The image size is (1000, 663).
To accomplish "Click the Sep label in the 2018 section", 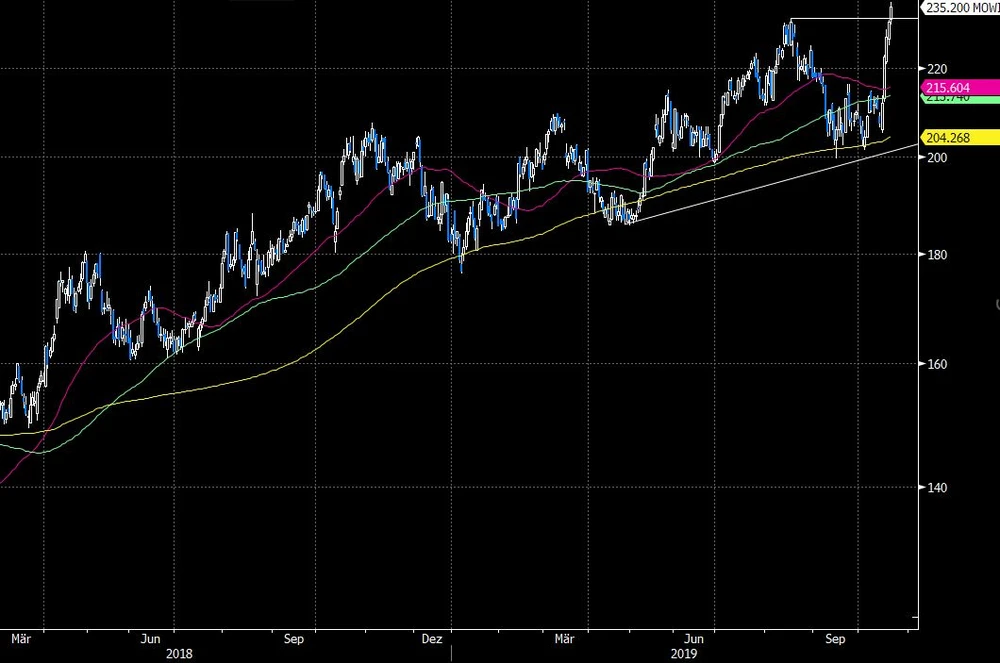I will pyautogui.click(x=293, y=637).
